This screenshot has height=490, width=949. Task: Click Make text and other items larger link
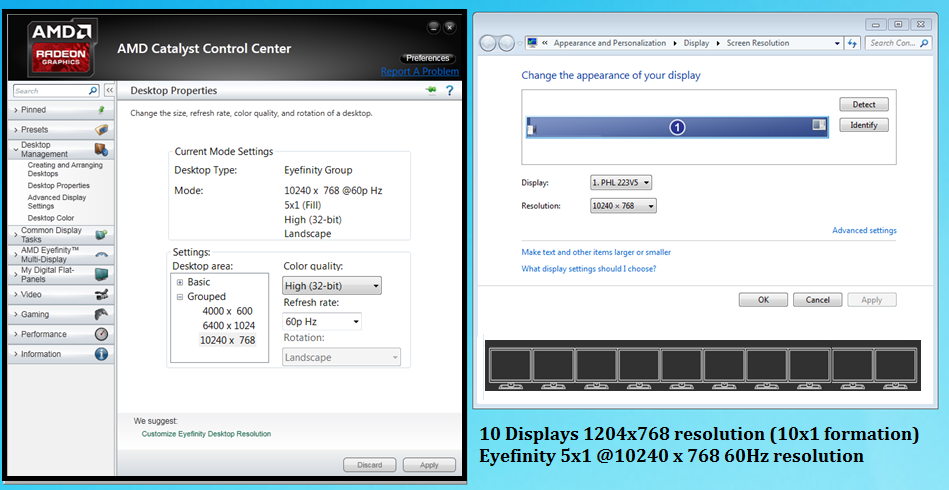pos(596,252)
